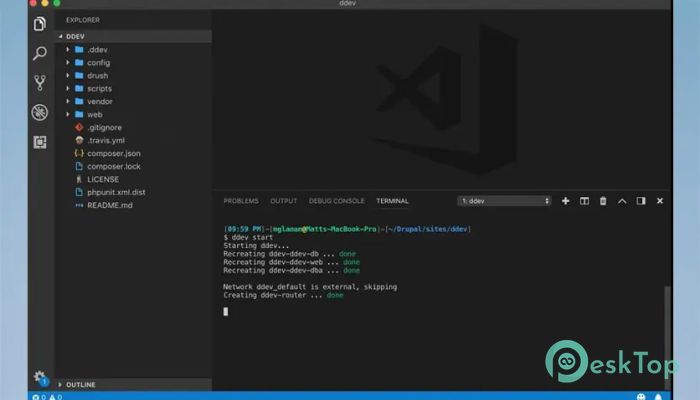Open the phpunit.xml.dist file name
This screenshot has height=400, width=700.
tap(116, 192)
